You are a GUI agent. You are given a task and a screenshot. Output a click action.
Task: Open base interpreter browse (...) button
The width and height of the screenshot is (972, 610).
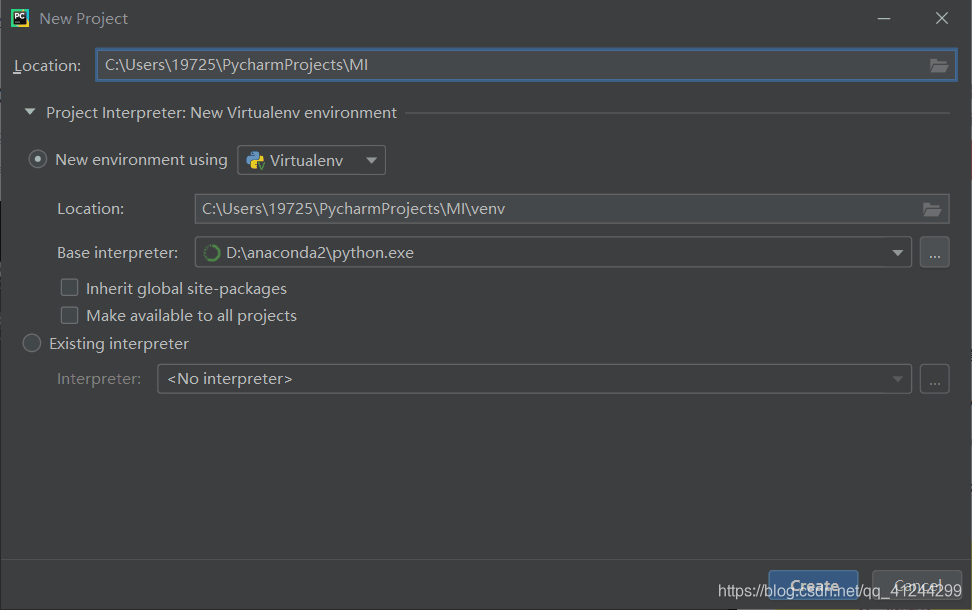point(934,252)
